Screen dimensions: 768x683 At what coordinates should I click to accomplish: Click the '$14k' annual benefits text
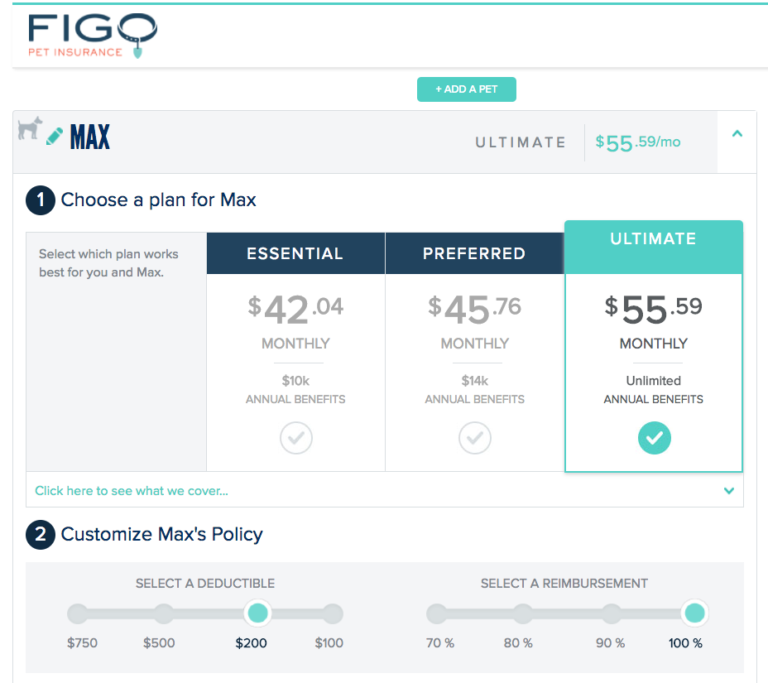point(475,381)
